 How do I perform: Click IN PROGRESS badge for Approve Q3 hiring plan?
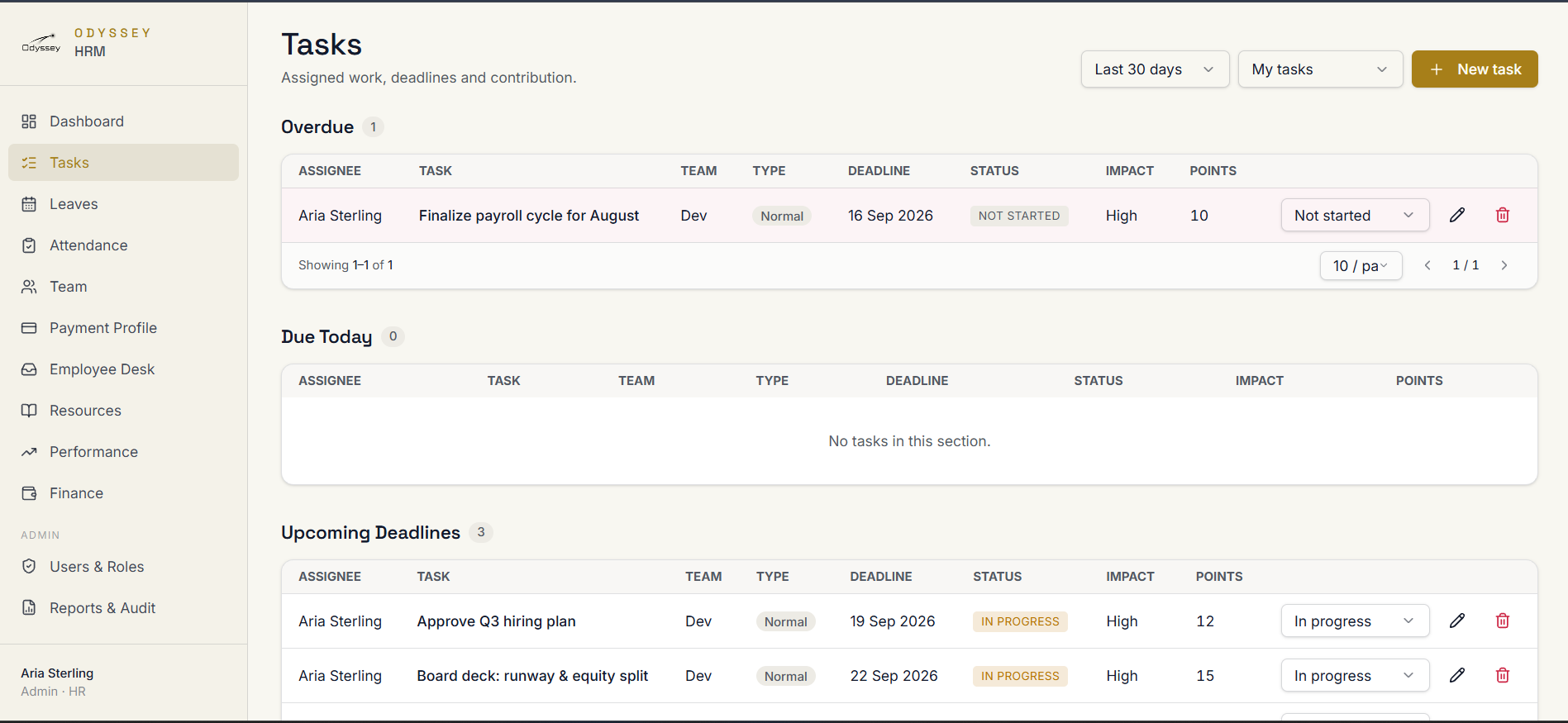point(1020,621)
